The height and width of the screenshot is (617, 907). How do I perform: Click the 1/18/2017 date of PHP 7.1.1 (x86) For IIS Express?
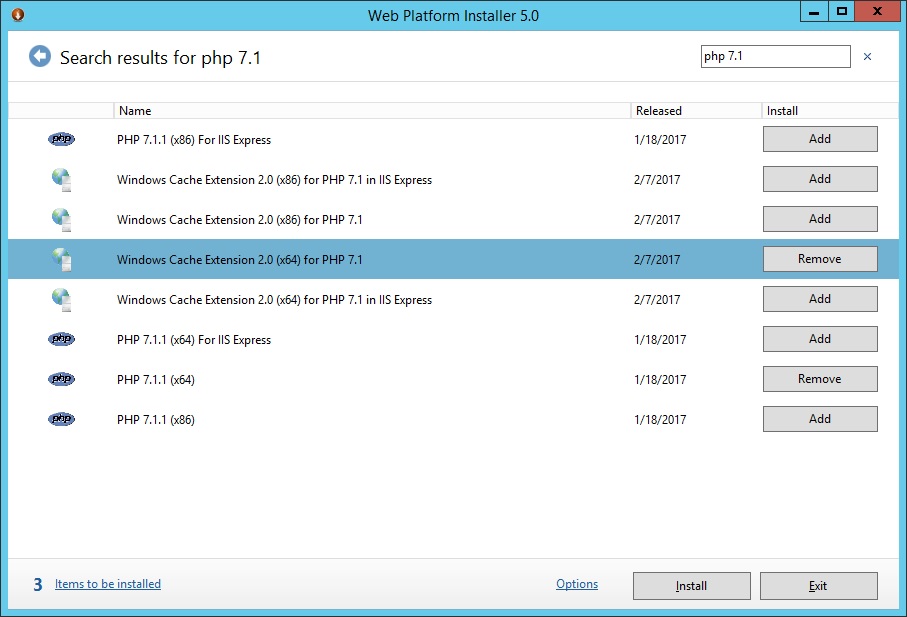pos(660,139)
